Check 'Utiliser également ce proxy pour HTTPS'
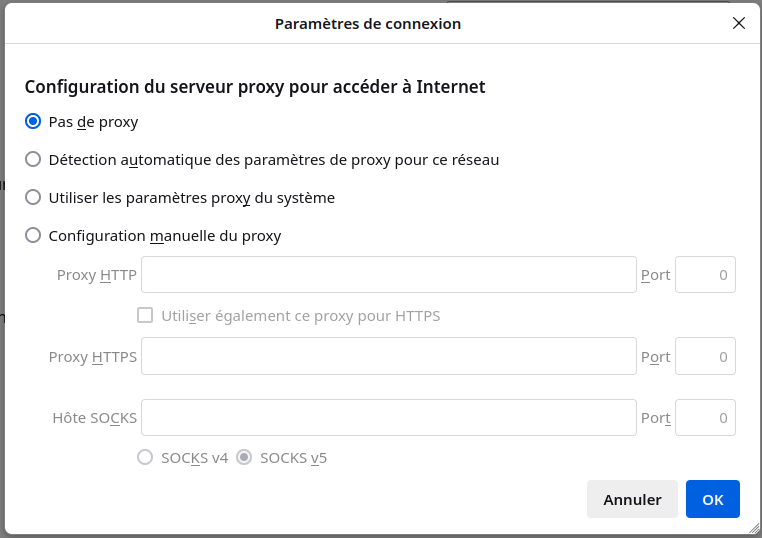762x538 pixels. (145, 316)
